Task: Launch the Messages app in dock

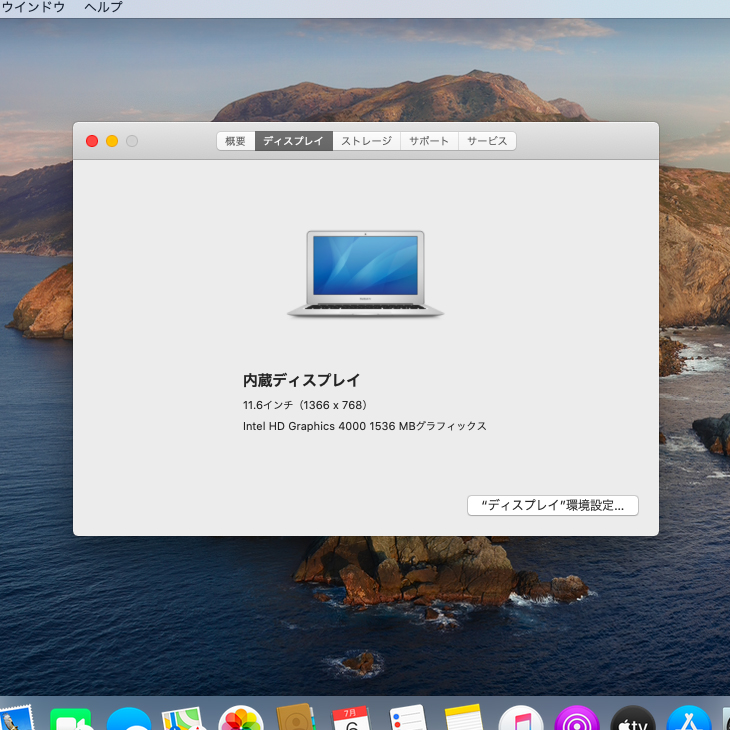Action: [x=129, y=720]
